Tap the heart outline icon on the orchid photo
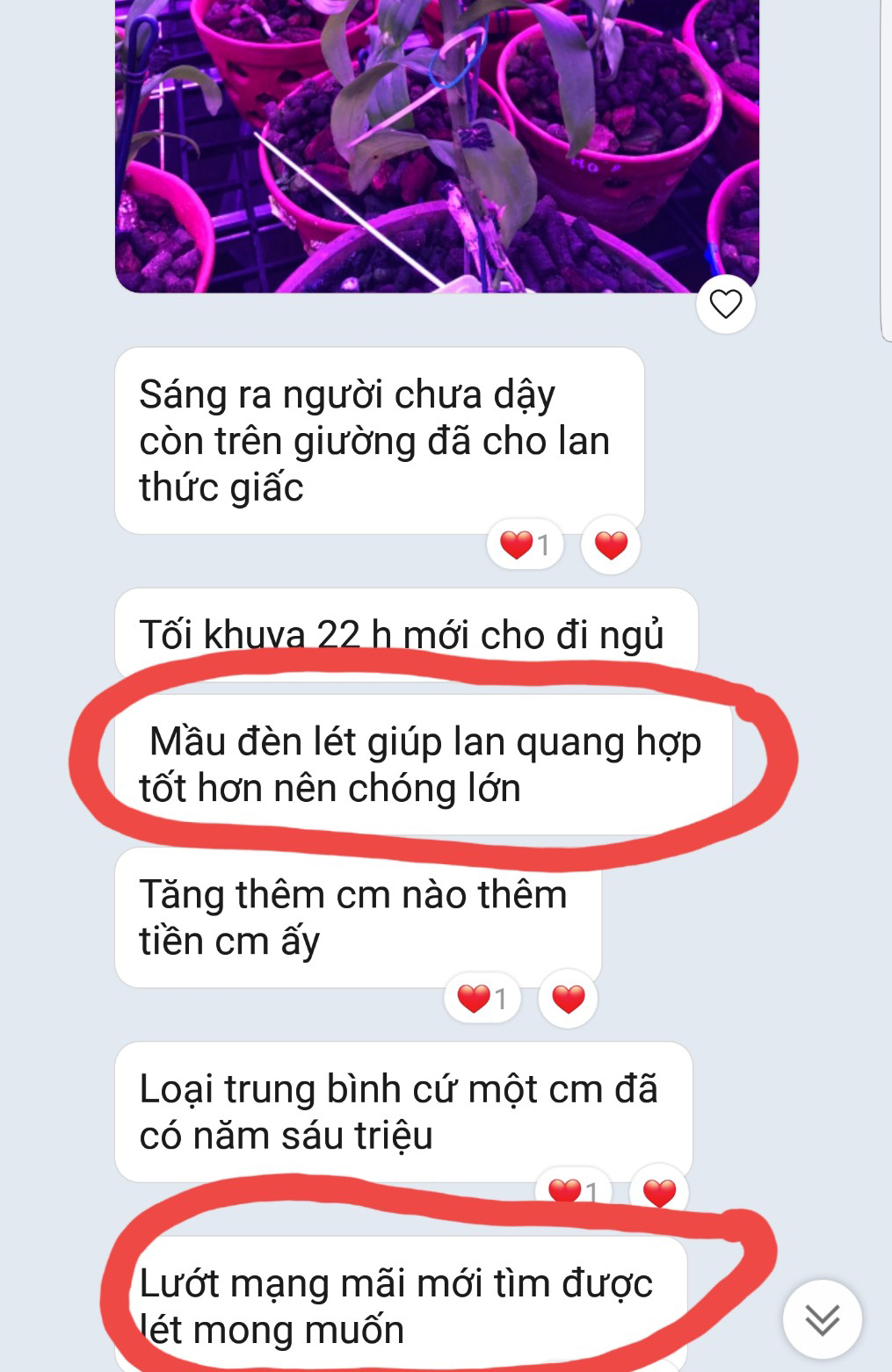The image size is (892, 1372). tap(726, 304)
